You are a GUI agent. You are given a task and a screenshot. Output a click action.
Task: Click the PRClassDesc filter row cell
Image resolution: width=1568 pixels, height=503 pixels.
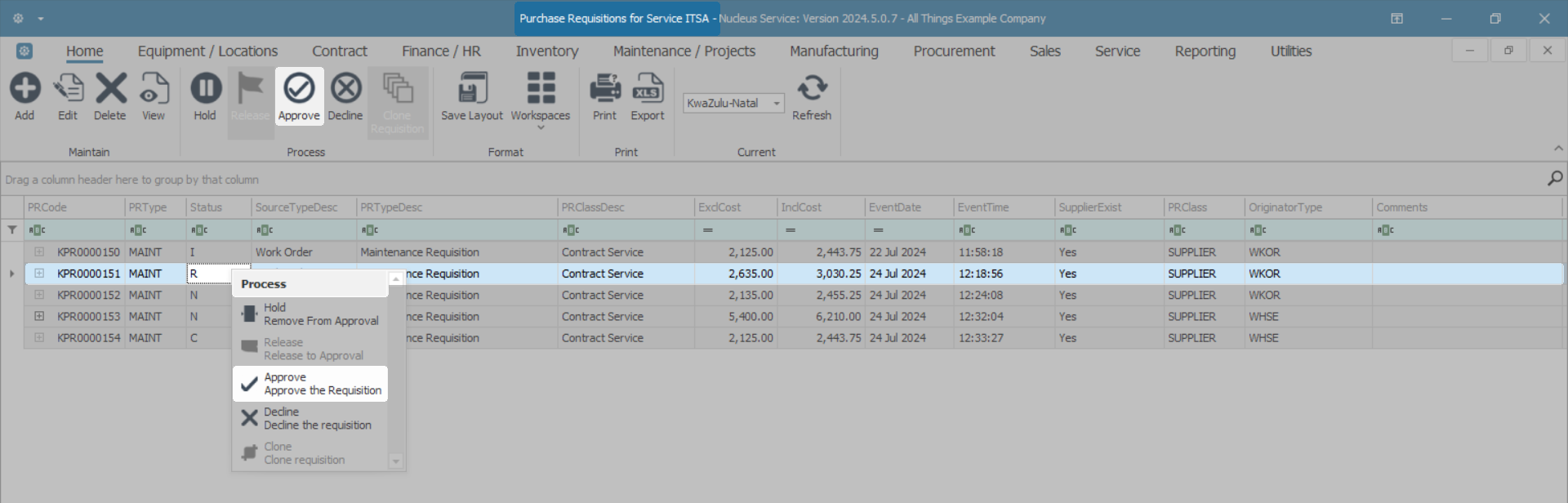coord(626,230)
